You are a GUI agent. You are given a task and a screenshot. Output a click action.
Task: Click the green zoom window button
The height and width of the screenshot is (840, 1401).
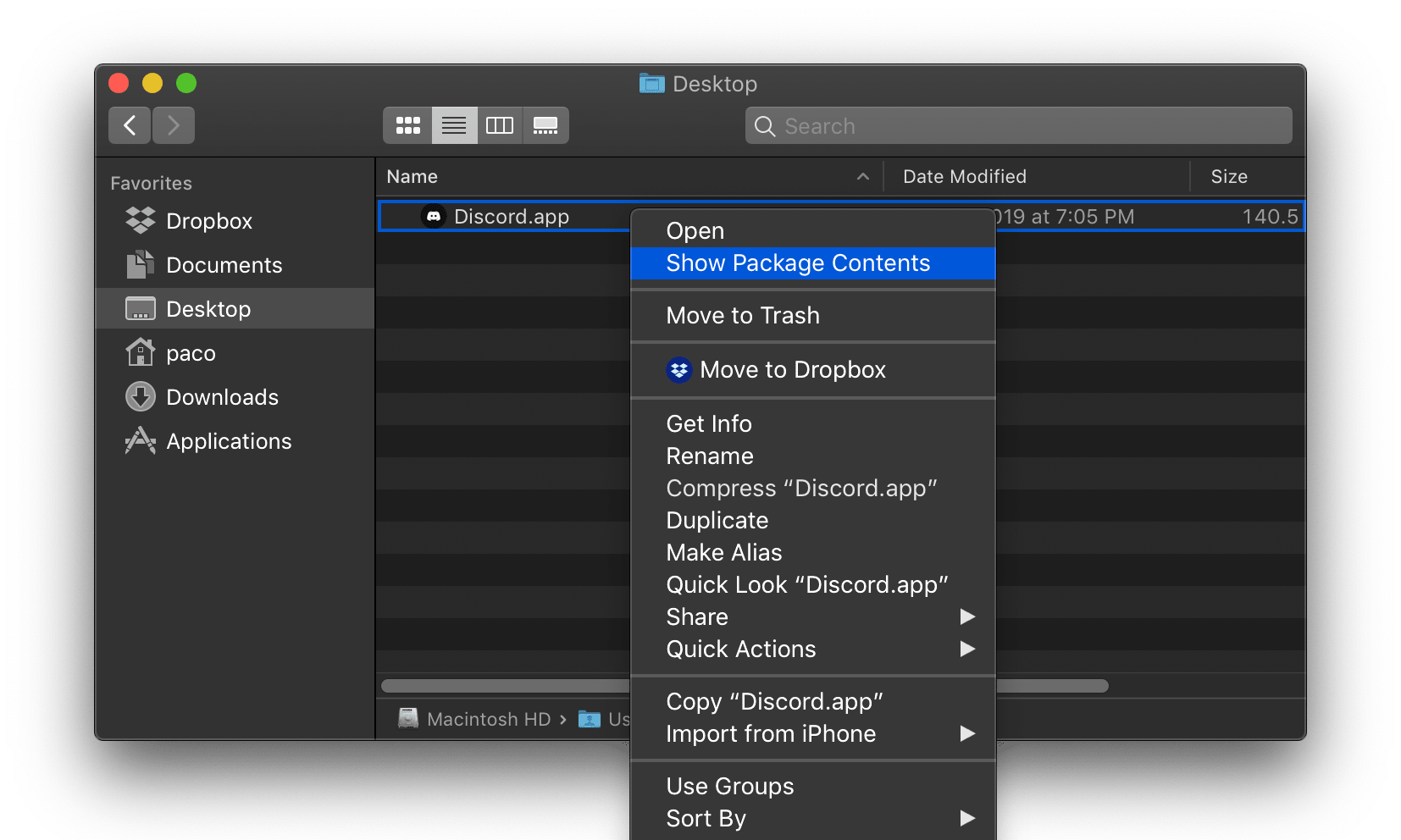[186, 83]
